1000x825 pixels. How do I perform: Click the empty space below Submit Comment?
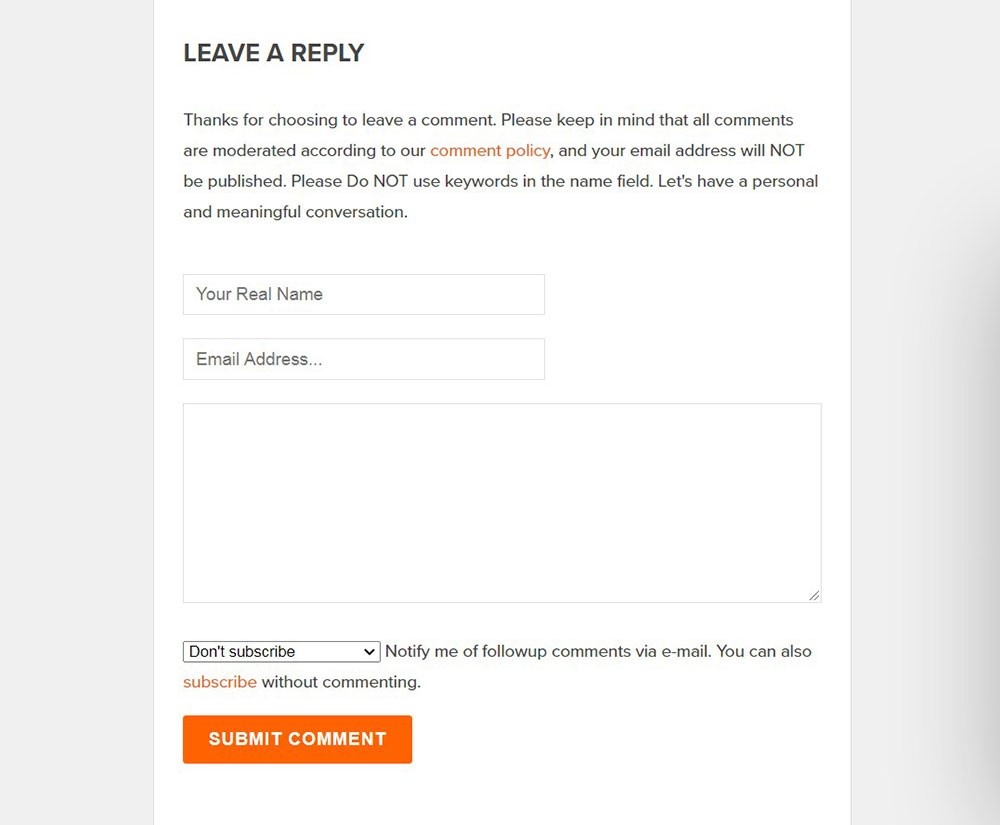pyautogui.click(x=502, y=796)
